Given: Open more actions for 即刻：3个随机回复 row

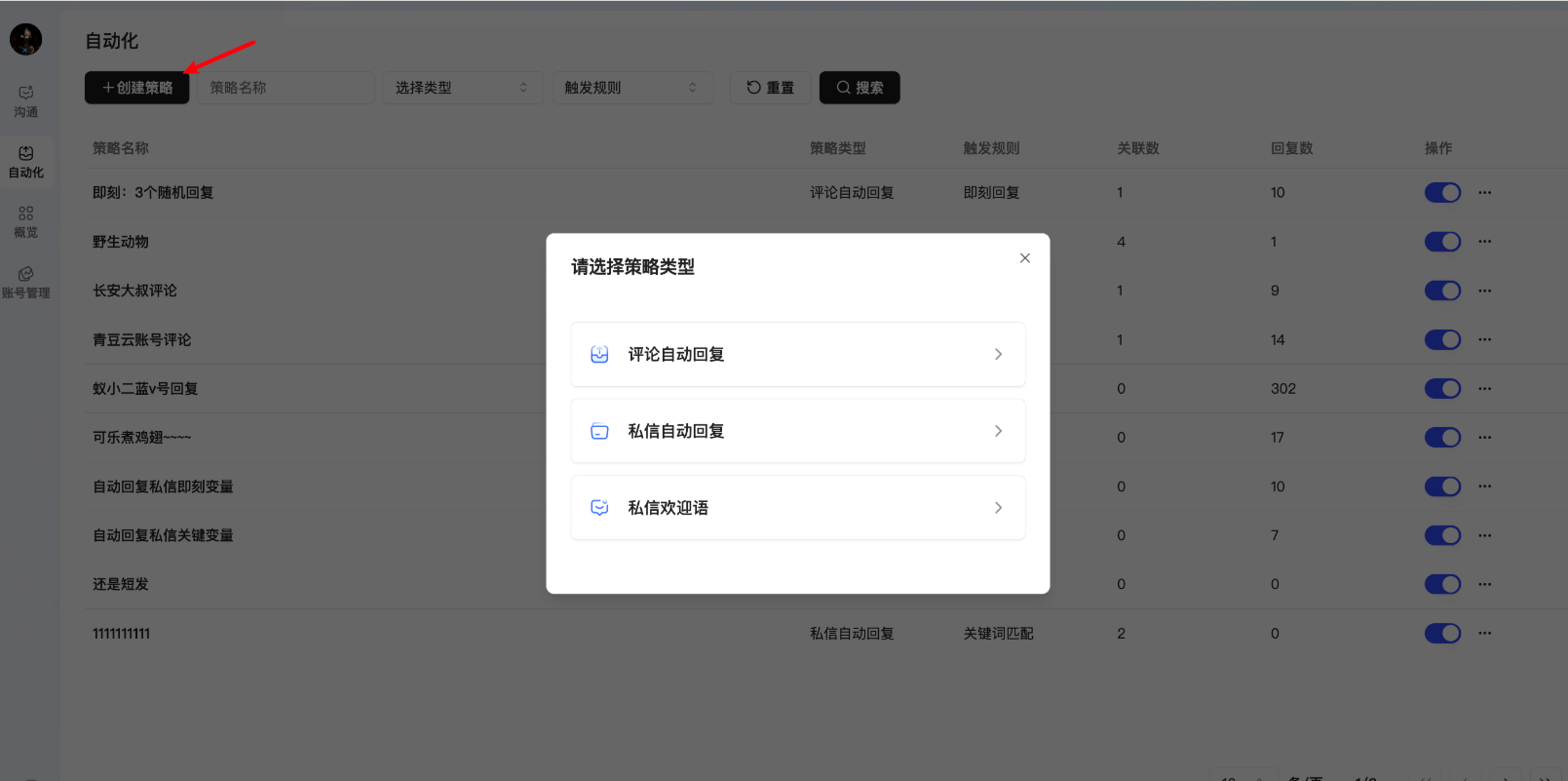Looking at the screenshot, I should (1484, 193).
